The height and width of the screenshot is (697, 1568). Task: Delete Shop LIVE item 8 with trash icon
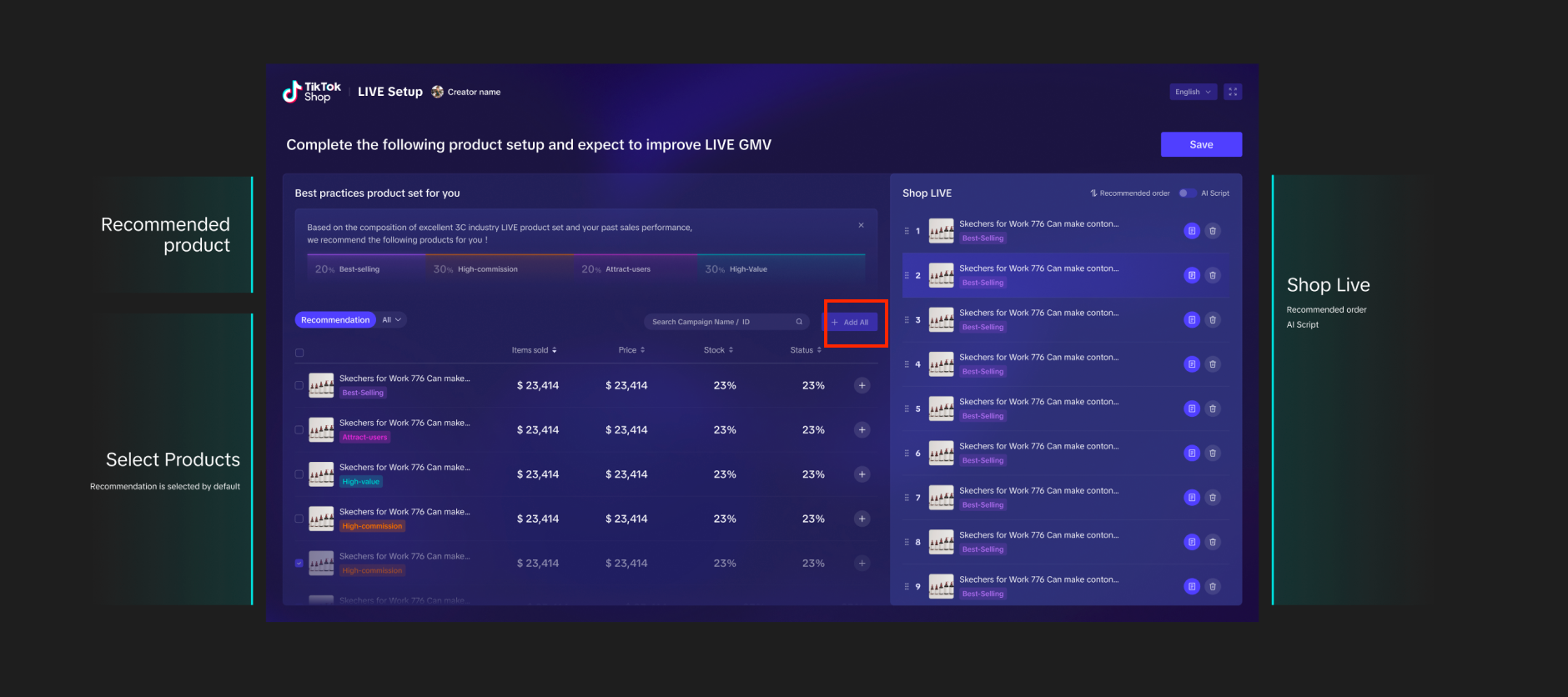point(1213,542)
